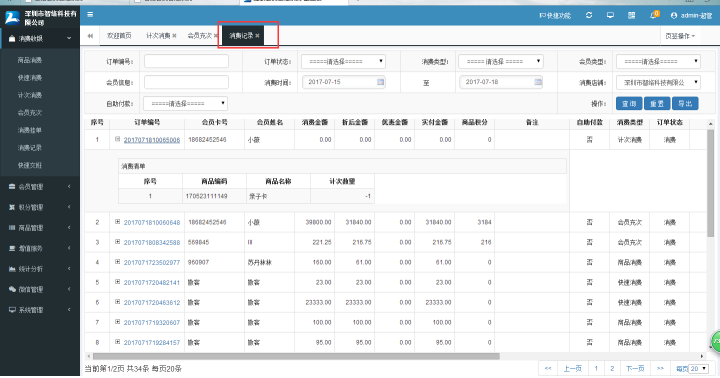The image size is (720, 378).
Task: Open the 会员类型 dropdown
Action: point(658,62)
